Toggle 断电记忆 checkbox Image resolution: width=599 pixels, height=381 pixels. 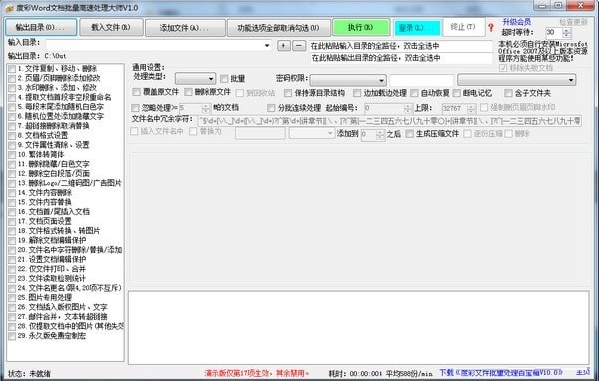pyautogui.click(x=457, y=93)
